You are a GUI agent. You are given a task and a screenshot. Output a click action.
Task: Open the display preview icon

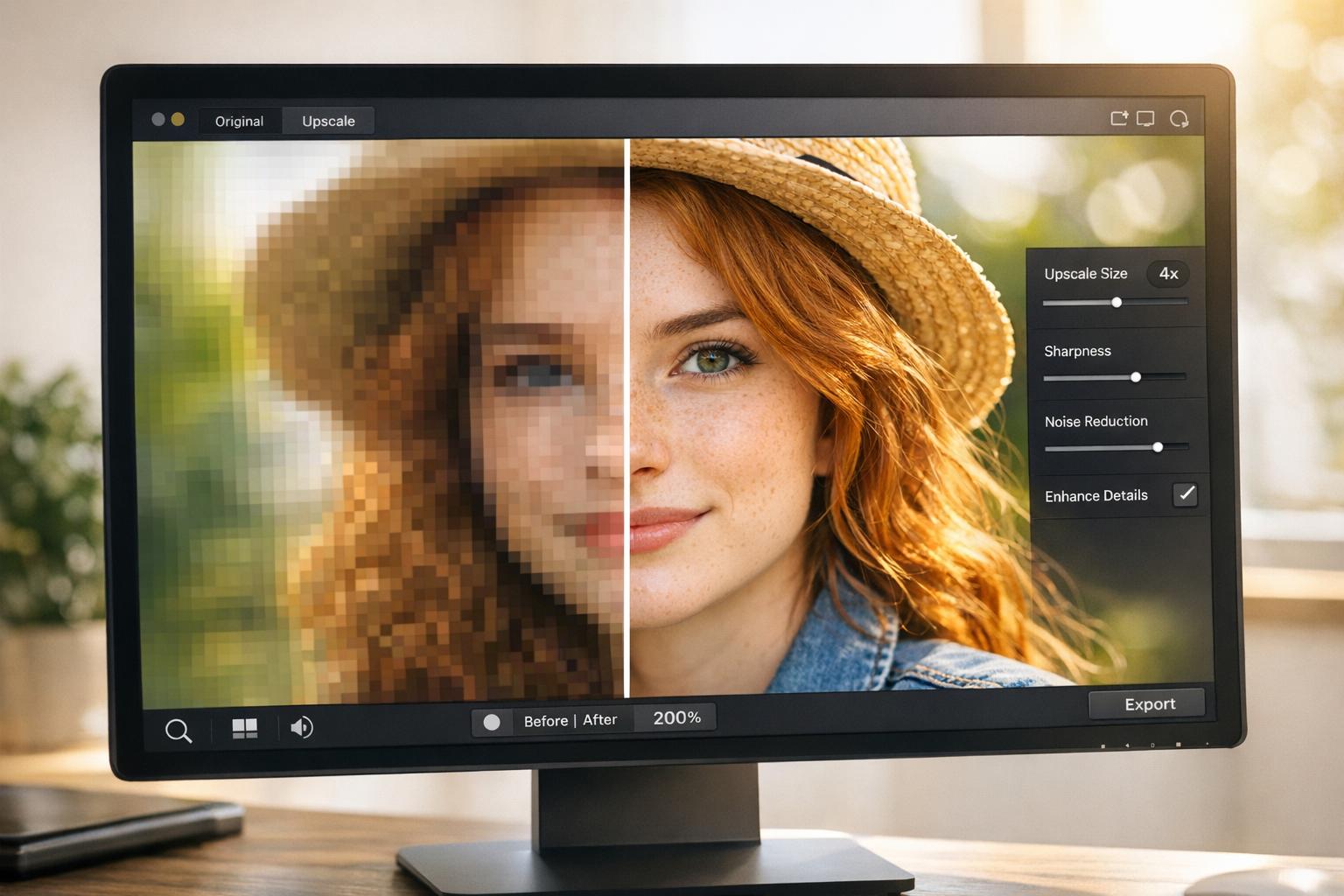1148,117
